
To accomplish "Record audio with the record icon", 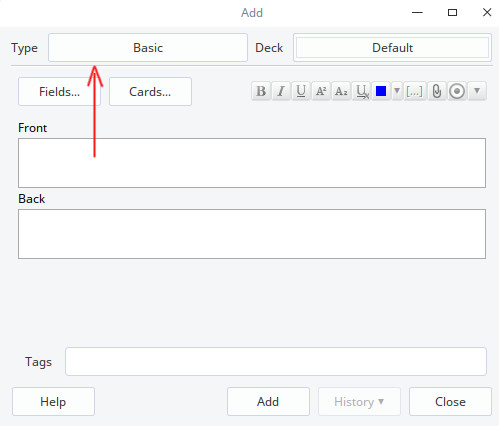I will (457, 91).
